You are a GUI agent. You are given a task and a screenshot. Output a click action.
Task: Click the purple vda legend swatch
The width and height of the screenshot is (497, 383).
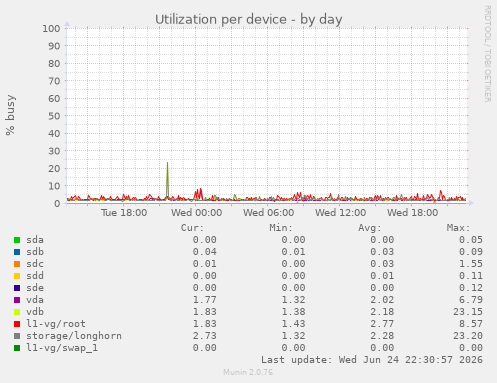click(17, 300)
